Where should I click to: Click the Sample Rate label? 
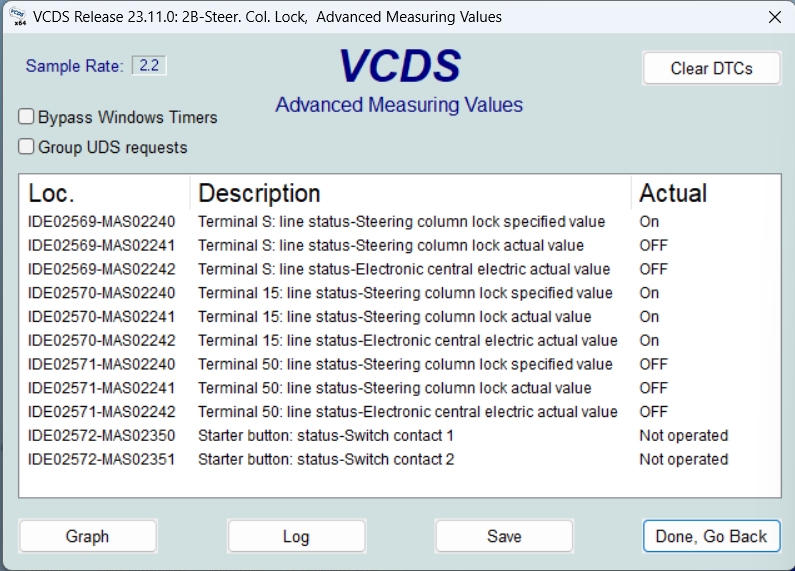(75, 66)
